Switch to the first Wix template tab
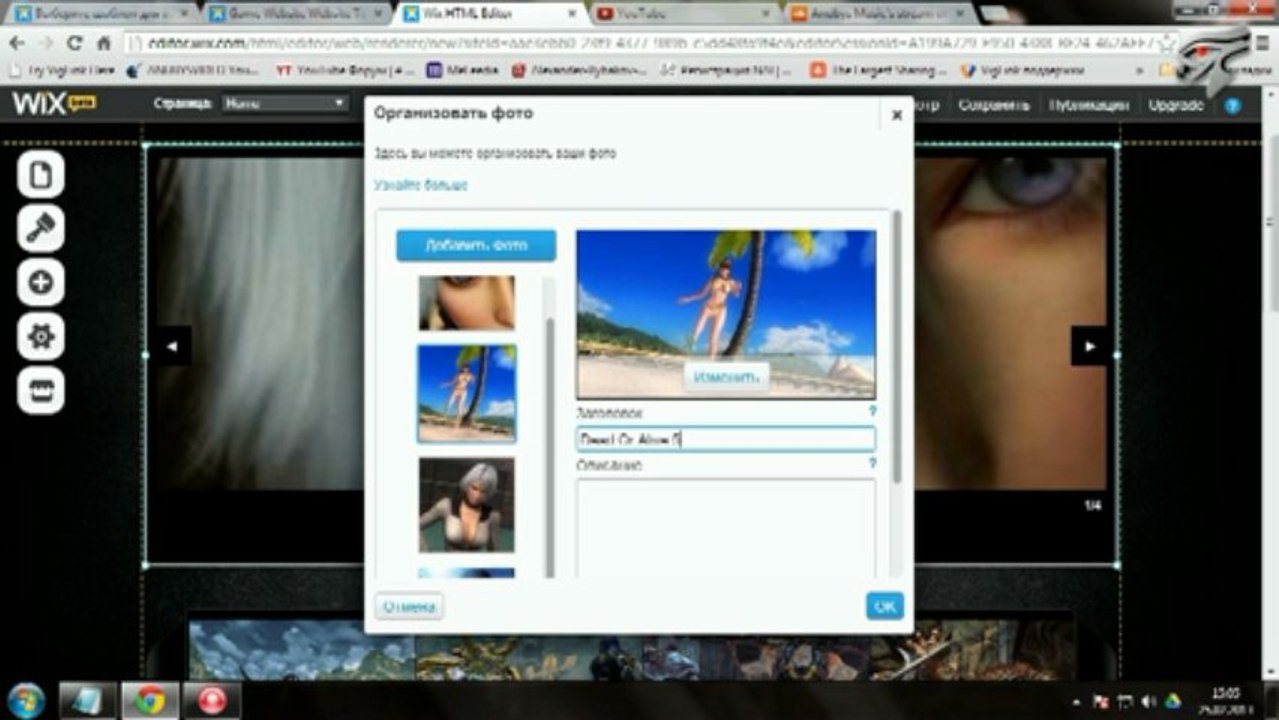Viewport: 1279px width, 720px height. pyautogui.click(x=100, y=14)
